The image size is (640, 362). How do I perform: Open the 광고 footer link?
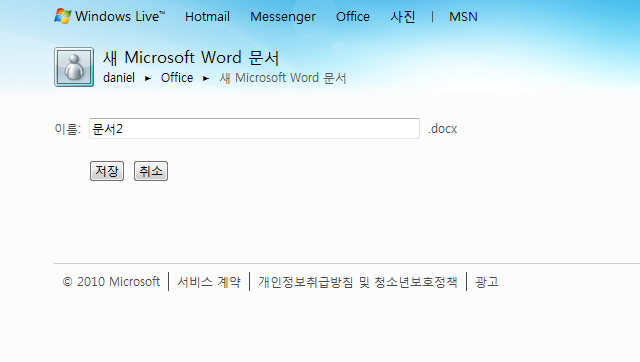487,282
